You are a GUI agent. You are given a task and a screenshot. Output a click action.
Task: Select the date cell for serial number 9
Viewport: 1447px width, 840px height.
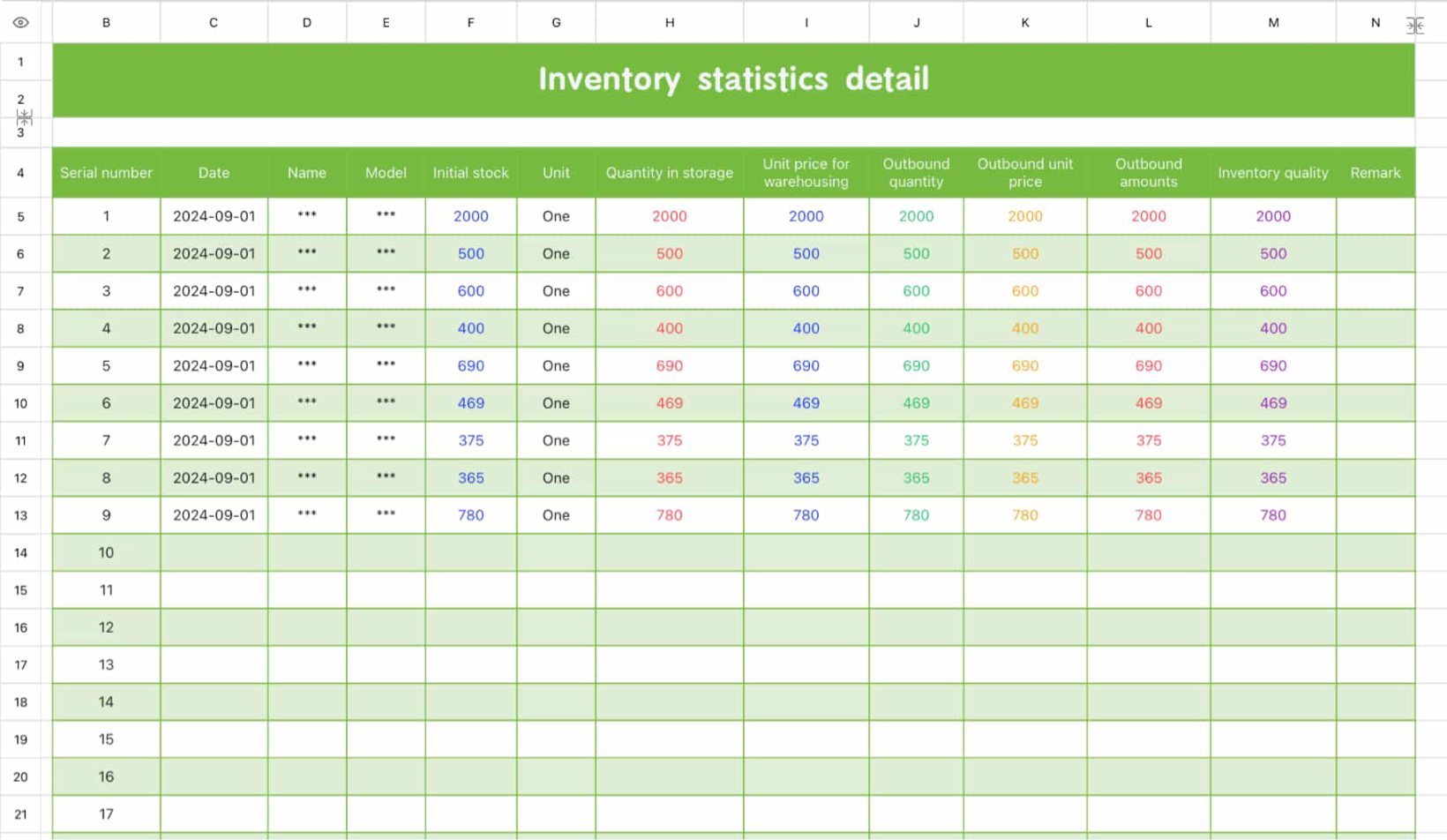(x=214, y=515)
